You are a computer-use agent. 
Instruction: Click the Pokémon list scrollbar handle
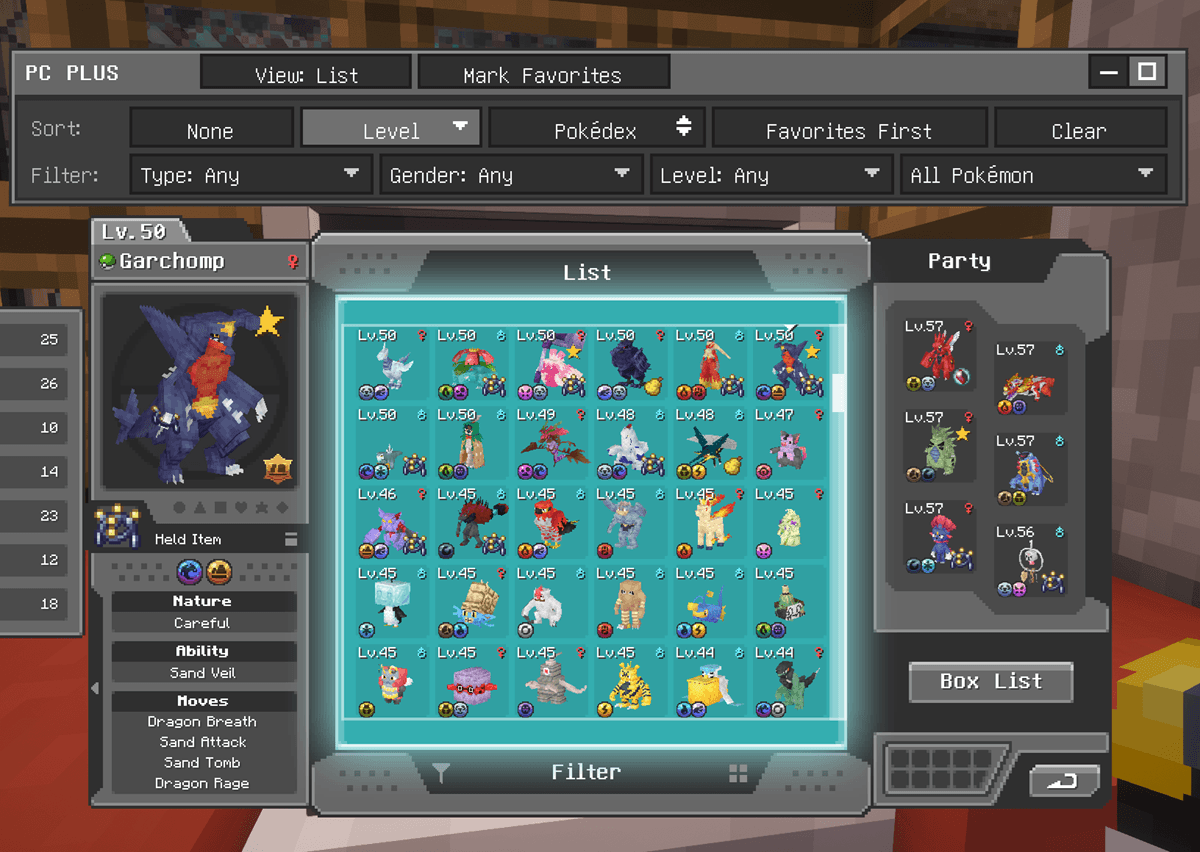coord(838,393)
